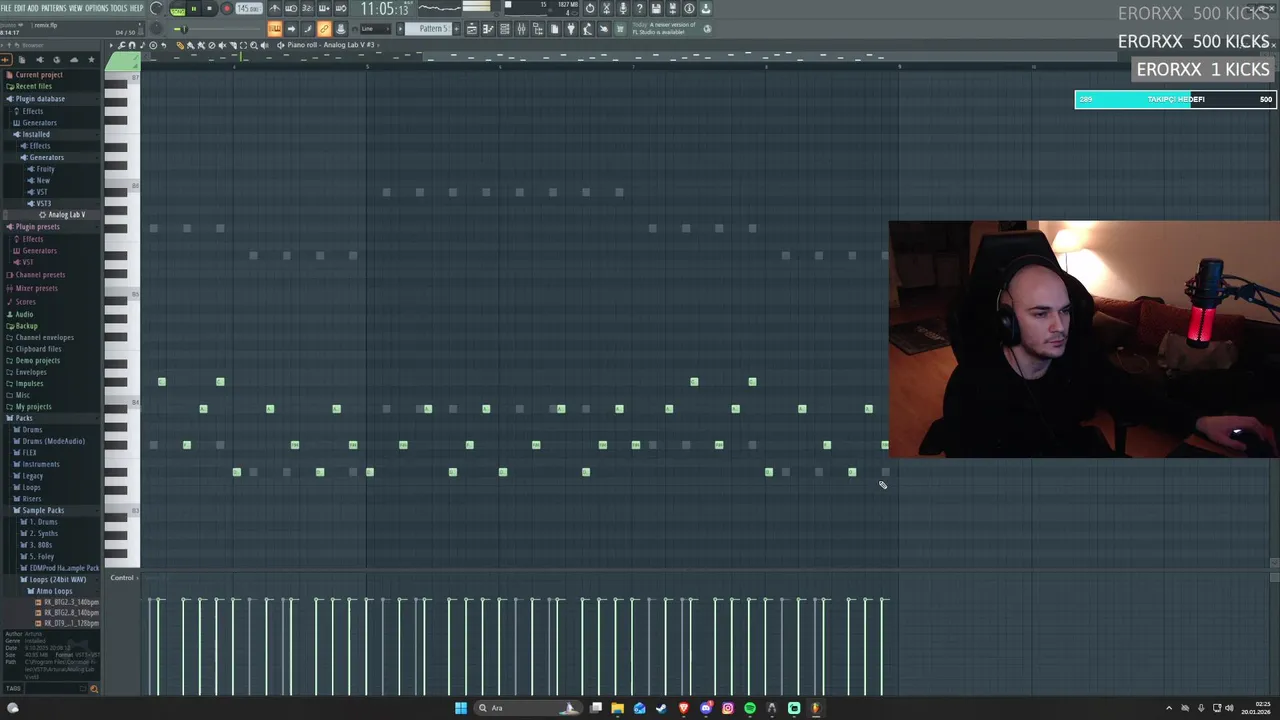The image size is (1280, 720).
Task: Pause playback with the pause button
Action: 194,9
